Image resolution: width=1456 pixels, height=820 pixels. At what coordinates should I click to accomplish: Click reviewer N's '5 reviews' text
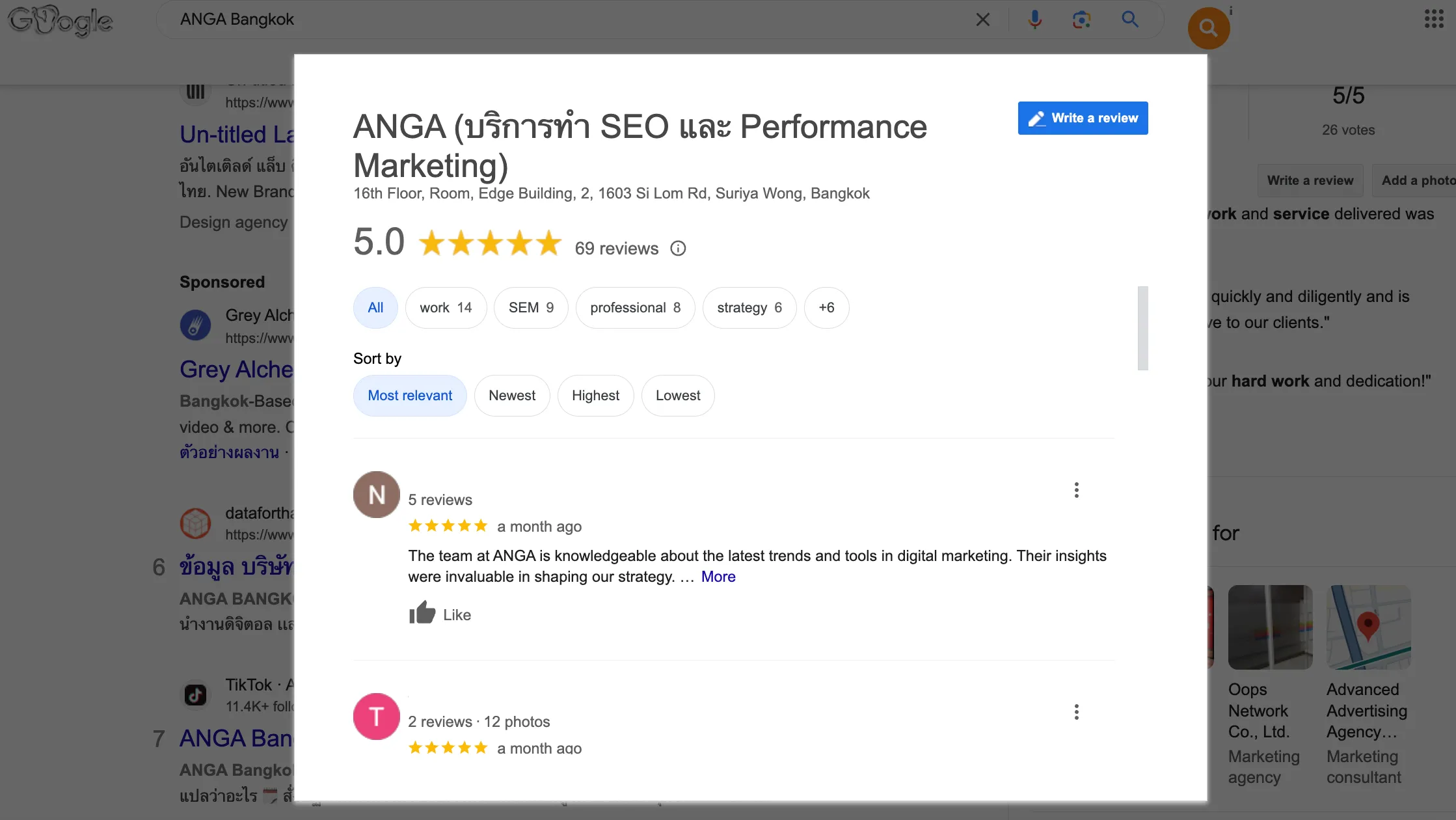click(440, 500)
